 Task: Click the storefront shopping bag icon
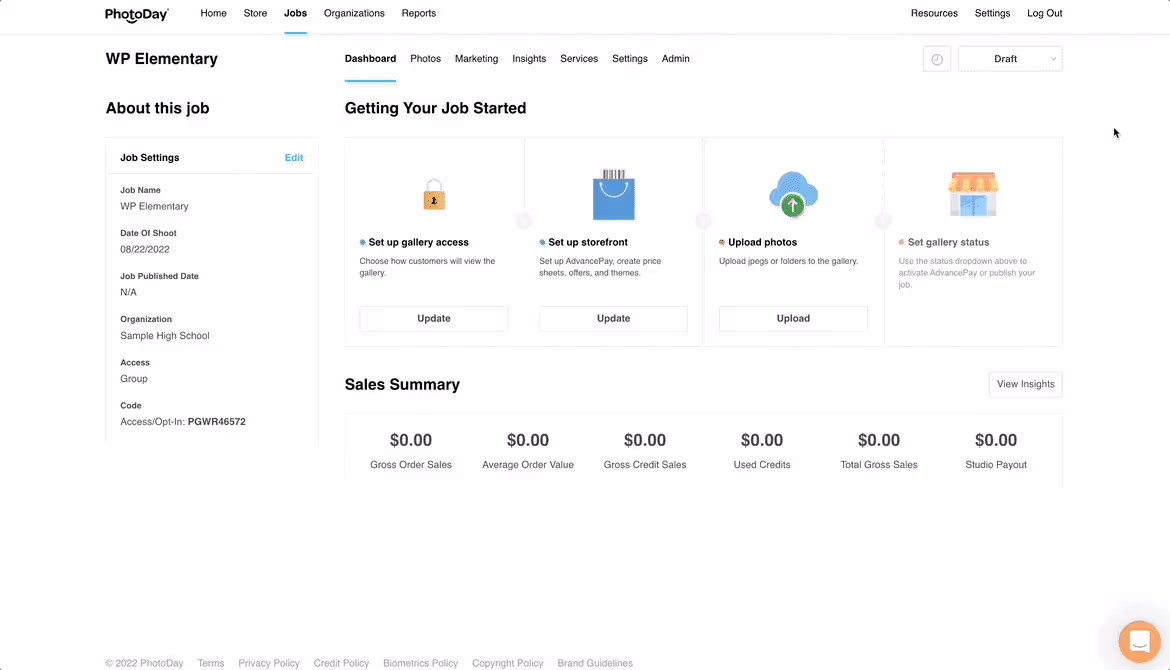613,195
